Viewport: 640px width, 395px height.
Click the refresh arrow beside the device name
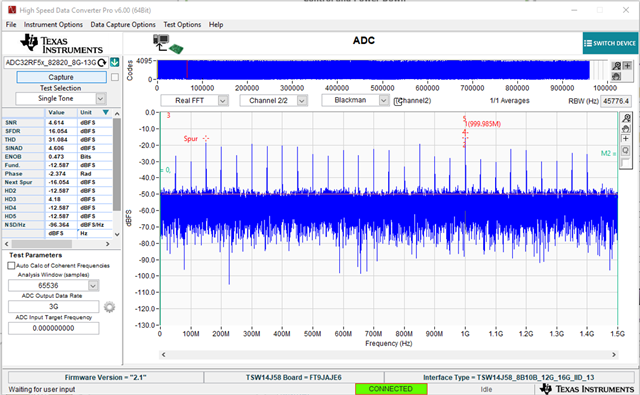[102, 62]
